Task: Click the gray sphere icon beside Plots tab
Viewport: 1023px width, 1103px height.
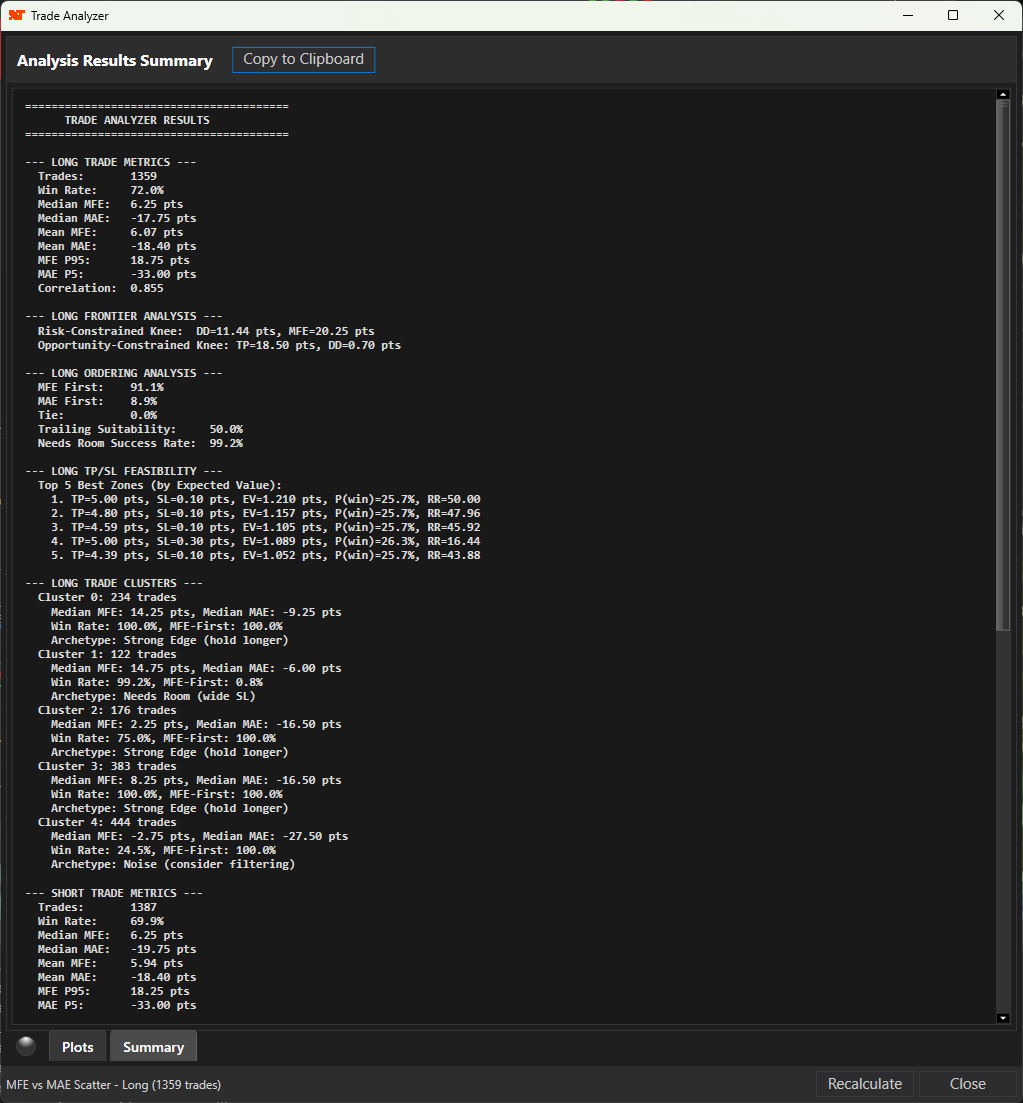Action: pos(26,1046)
